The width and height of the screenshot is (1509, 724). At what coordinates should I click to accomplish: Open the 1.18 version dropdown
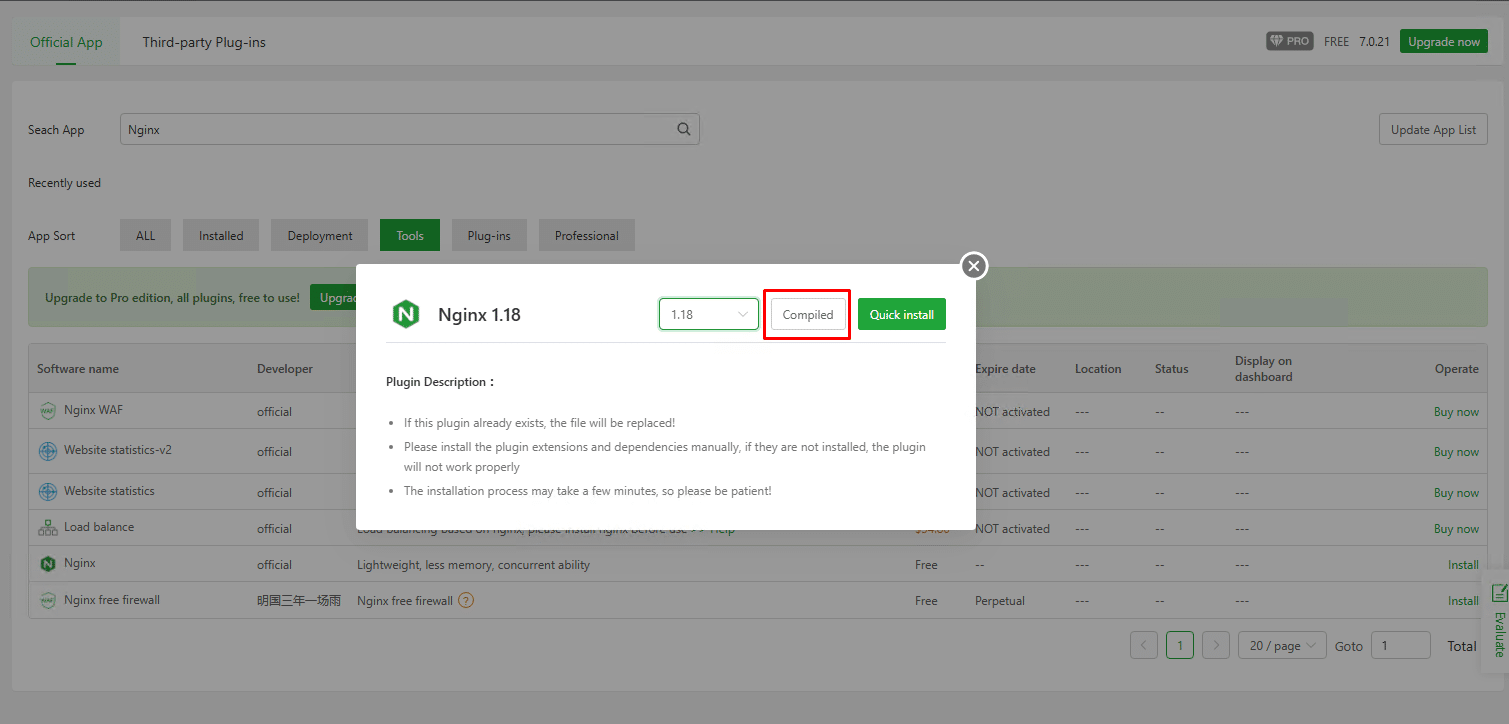pos(709,314)
